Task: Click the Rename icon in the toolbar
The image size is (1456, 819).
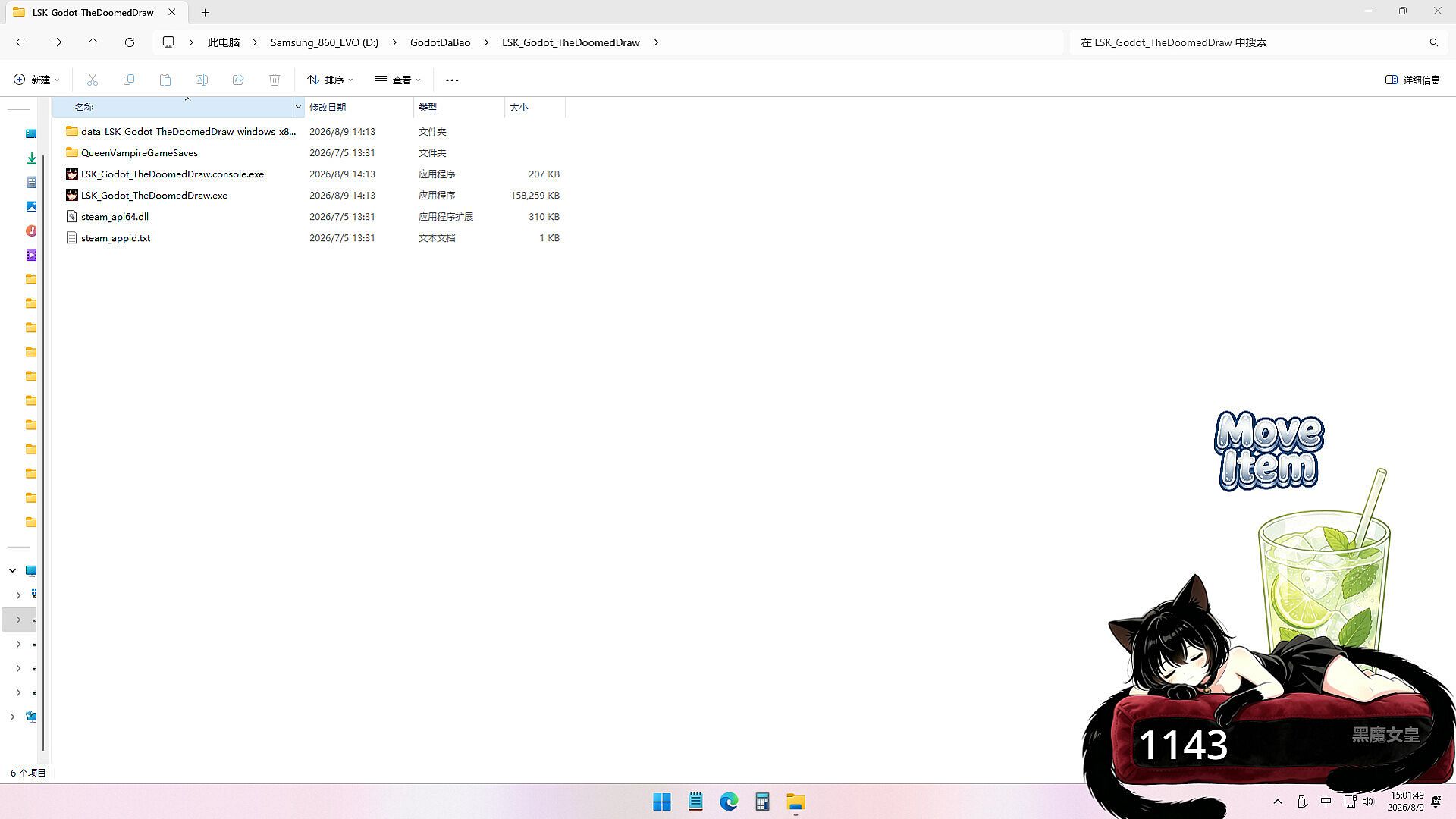Action: pos(202,80)
